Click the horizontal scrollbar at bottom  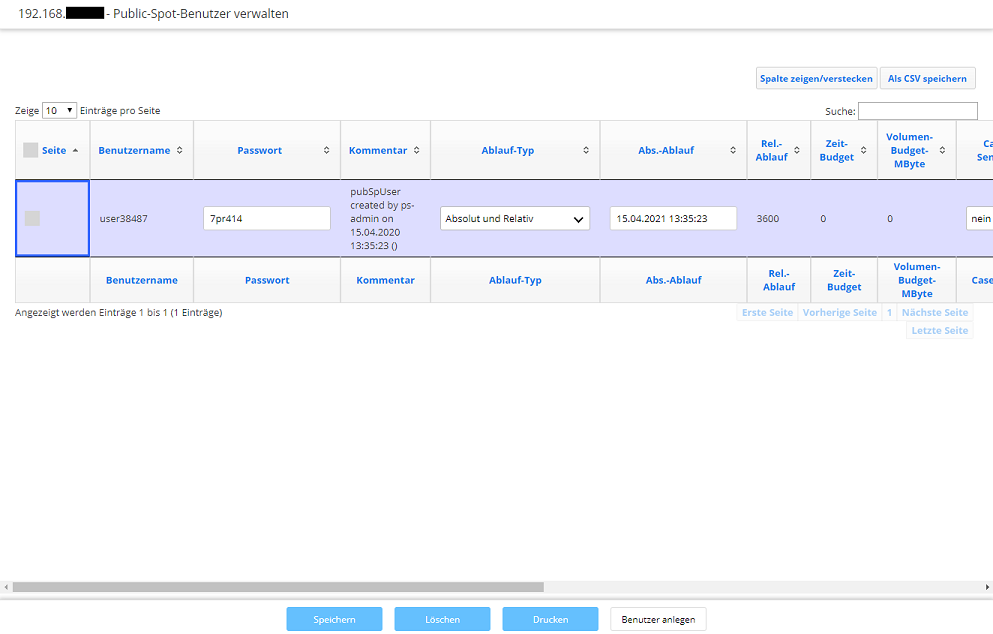(278, 587)
